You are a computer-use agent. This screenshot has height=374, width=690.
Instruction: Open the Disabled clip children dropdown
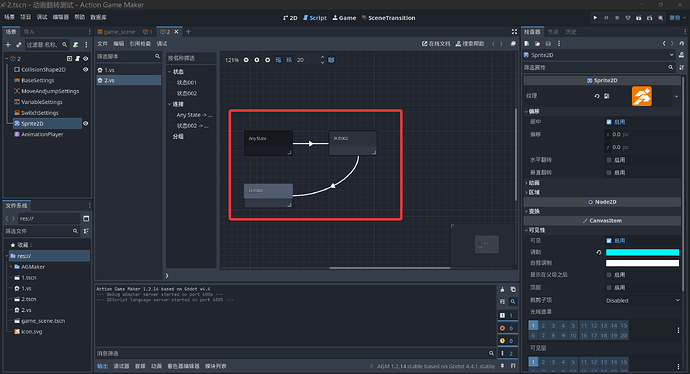(642, 301)
